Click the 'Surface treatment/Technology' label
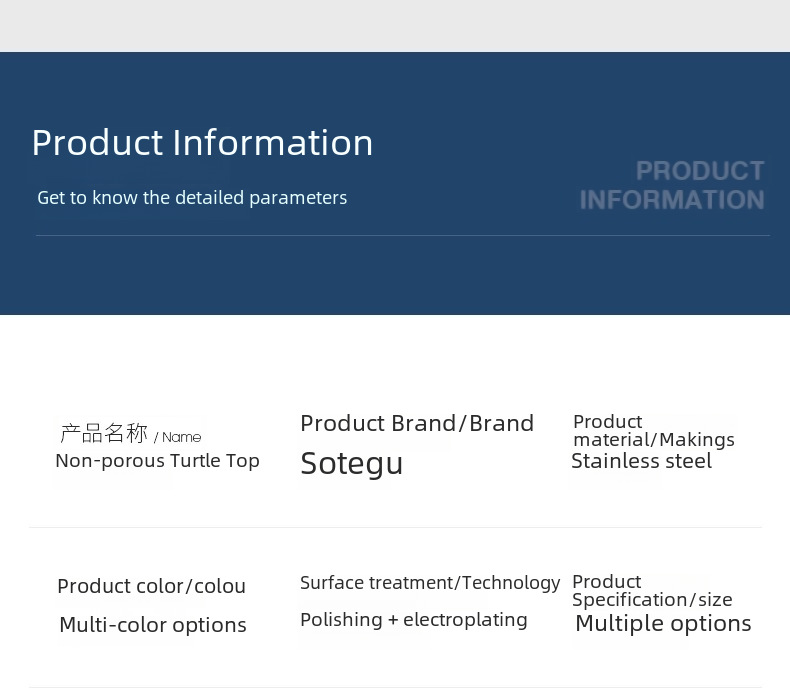Image resolution: width=790 pixels, height=688 pixels. pos(430,583)
